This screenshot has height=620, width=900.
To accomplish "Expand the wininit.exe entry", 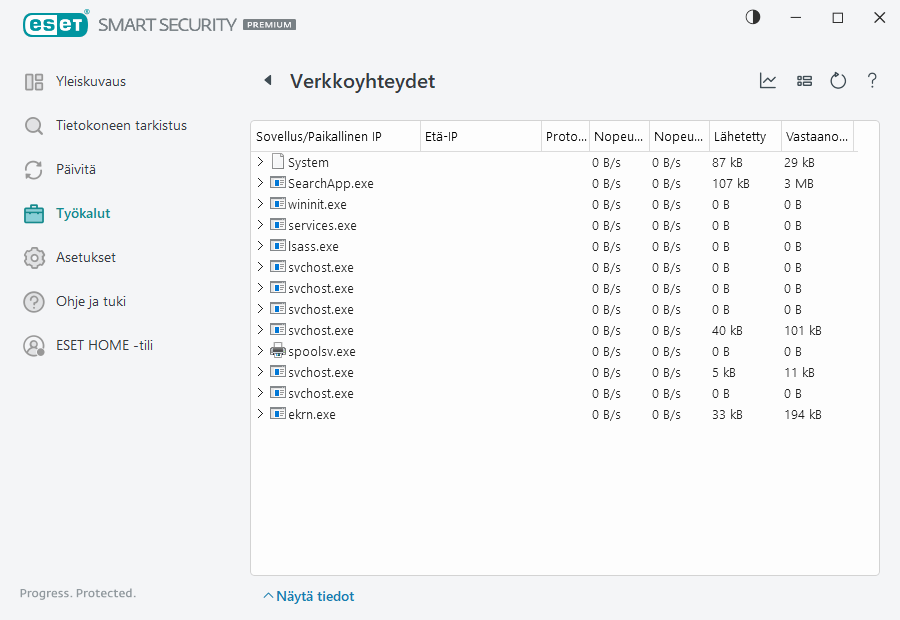I will click(260, 204).
